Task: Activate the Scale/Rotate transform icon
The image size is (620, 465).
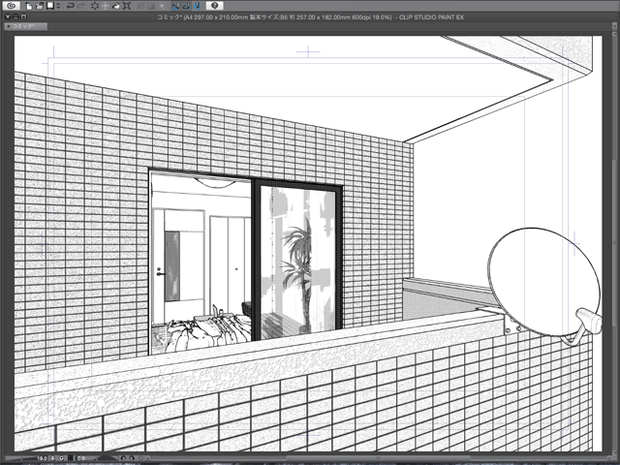Action: [127, 6]
